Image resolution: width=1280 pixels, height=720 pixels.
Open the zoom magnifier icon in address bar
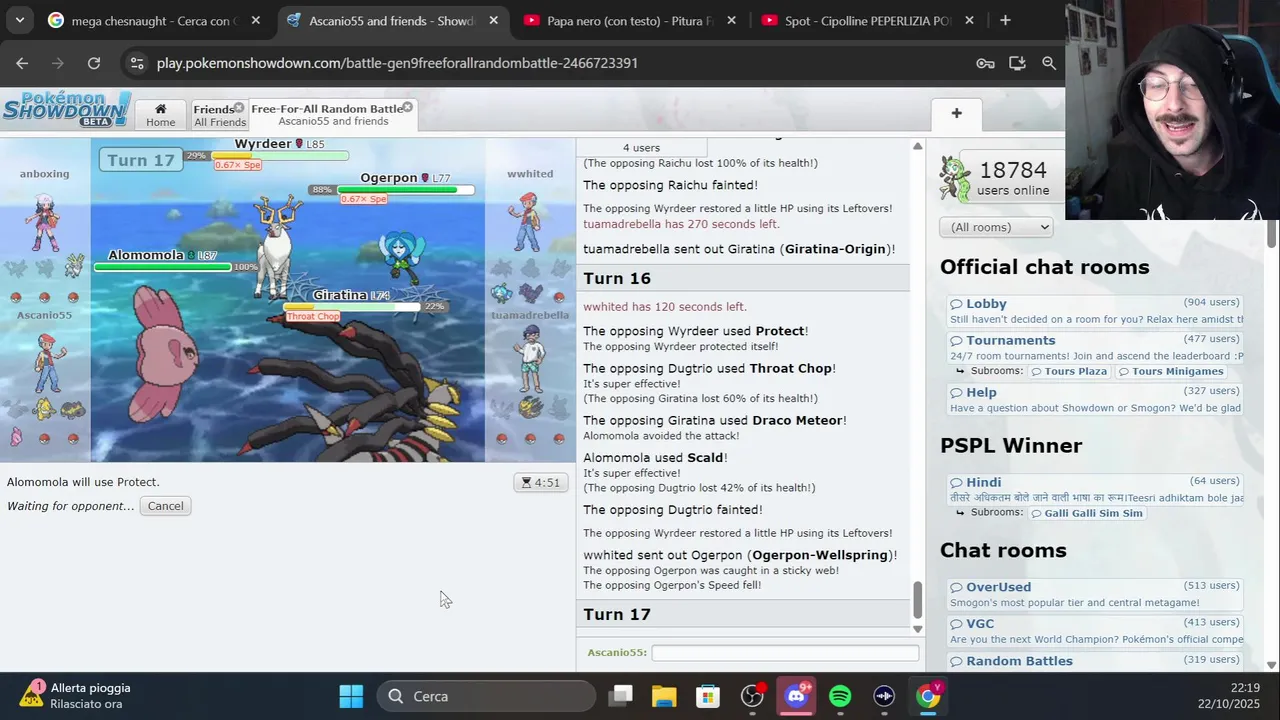tap(1049, 63)
